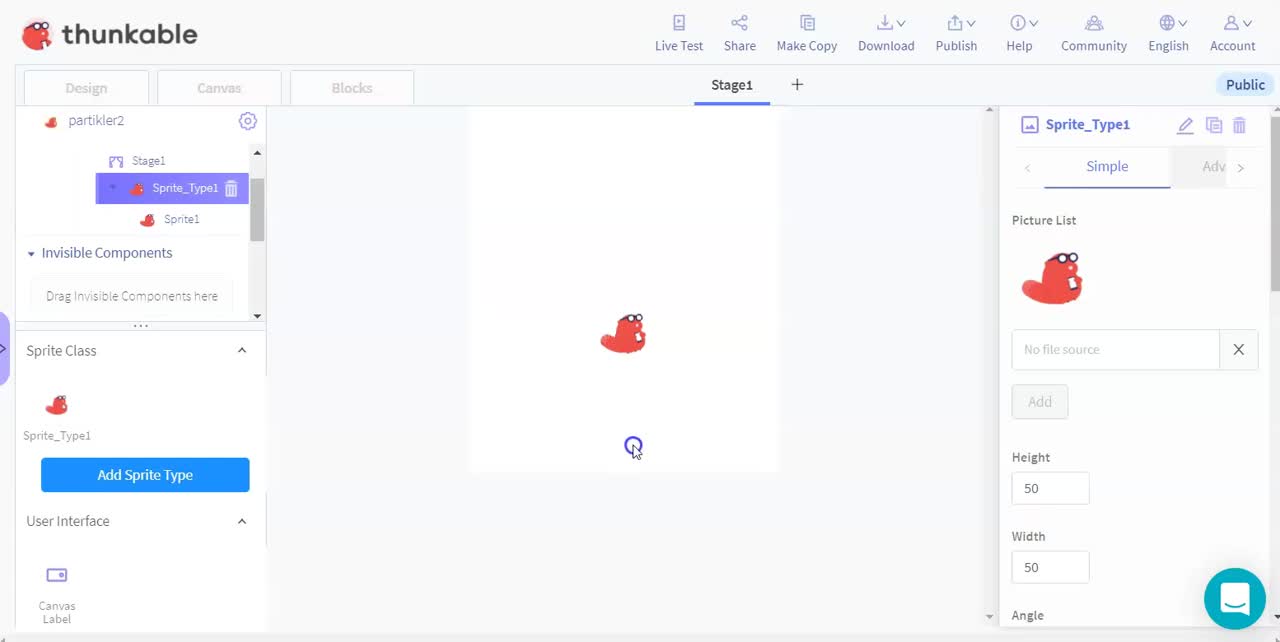Collapse the Sprite Class section

point(242,351)
